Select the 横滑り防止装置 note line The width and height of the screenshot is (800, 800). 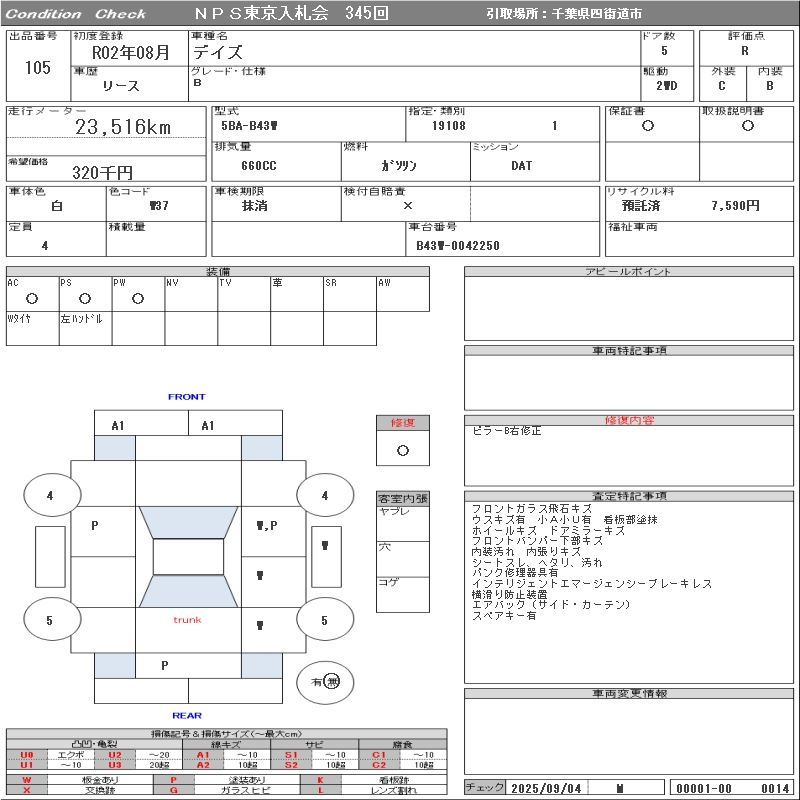click(x=509, y=594)
